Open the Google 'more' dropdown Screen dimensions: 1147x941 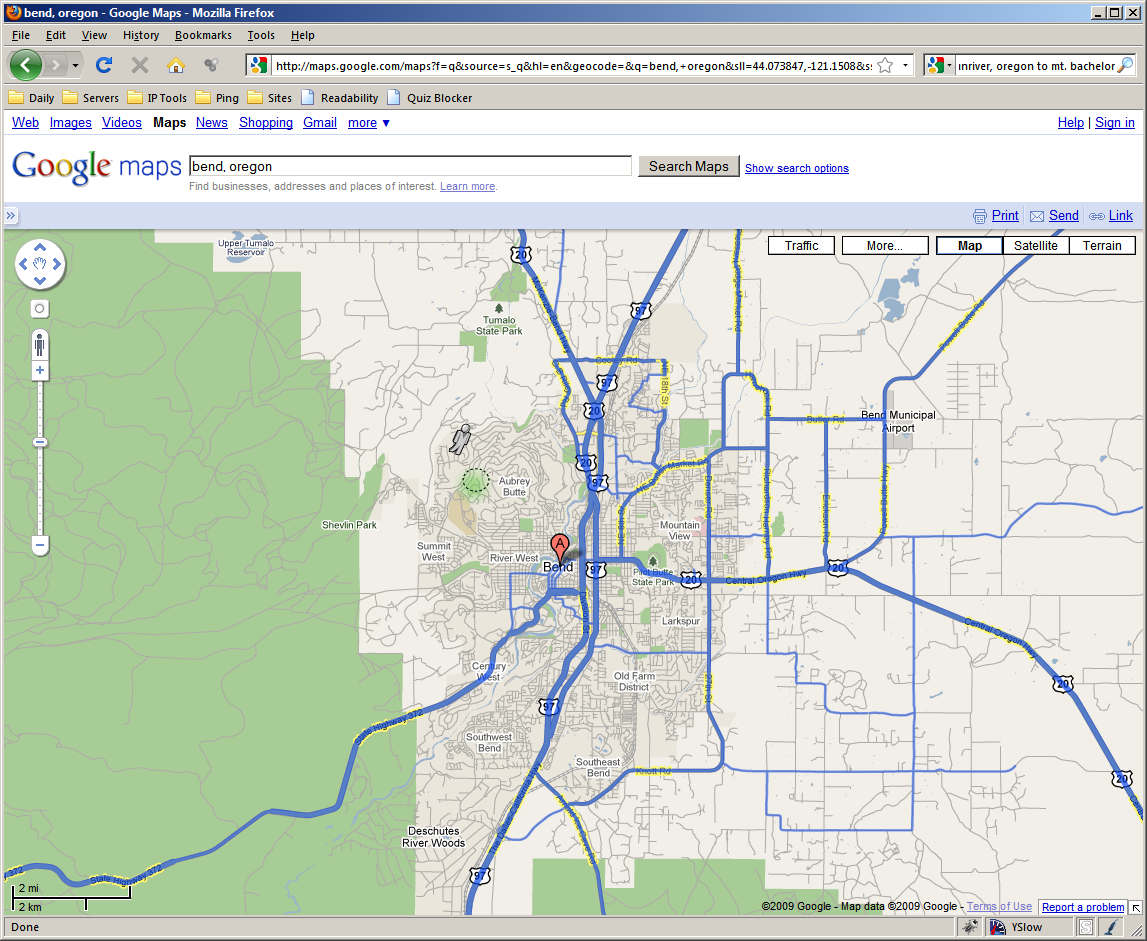click(368, 123)
